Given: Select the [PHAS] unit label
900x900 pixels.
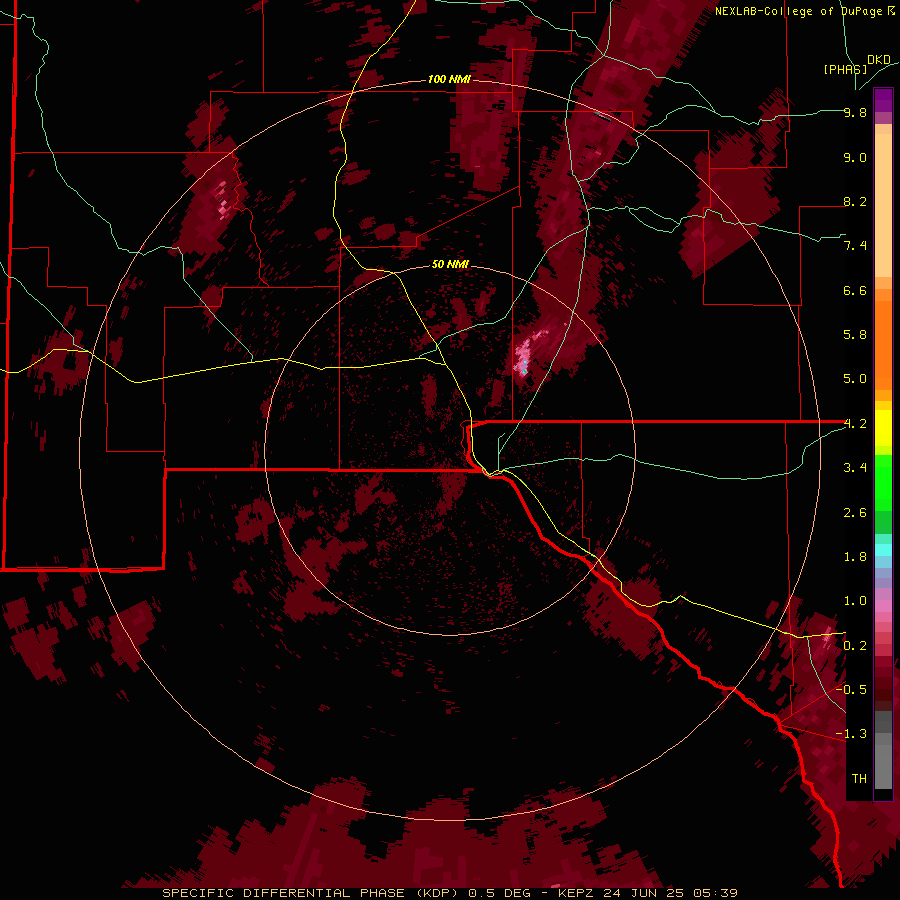Looking at the screenshot, I should [845, 69].
